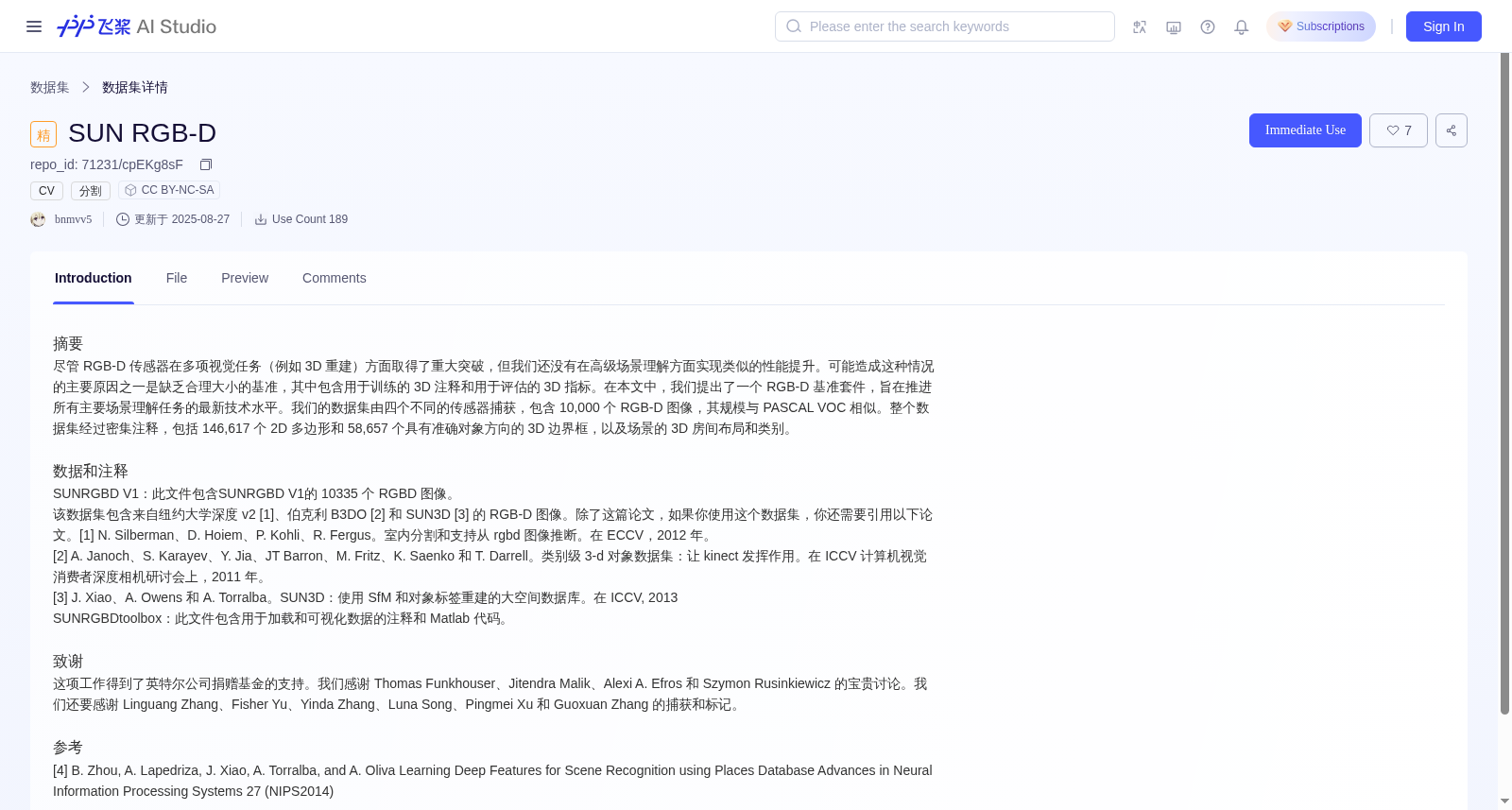Open the help question mark icon
The height and width of the screenshot is (810, 1512).
click(1208, 26)
